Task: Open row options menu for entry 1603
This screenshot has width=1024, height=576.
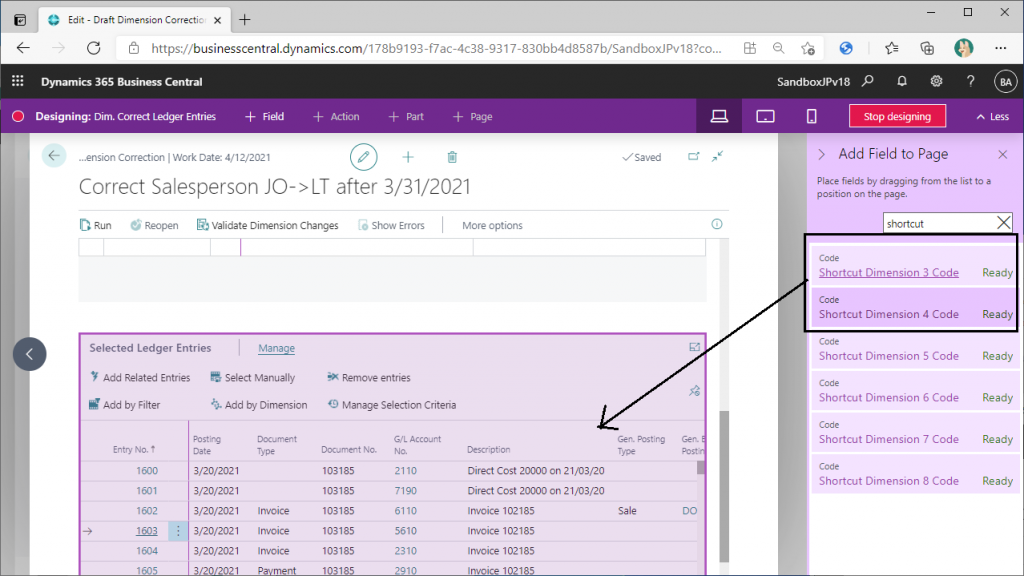Action: pyautogui.click(x=178, y=531)
